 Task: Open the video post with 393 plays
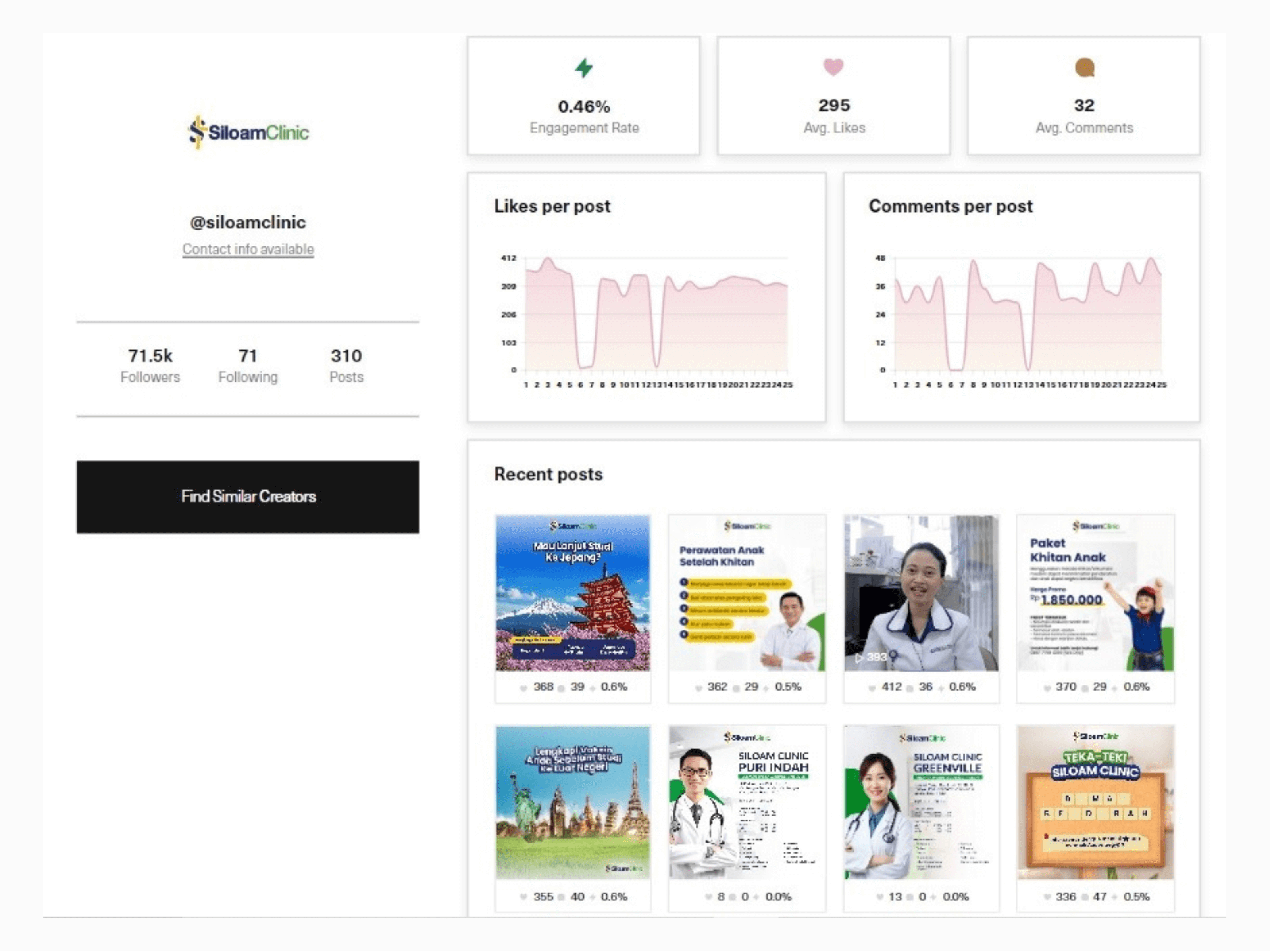(922, 593)
